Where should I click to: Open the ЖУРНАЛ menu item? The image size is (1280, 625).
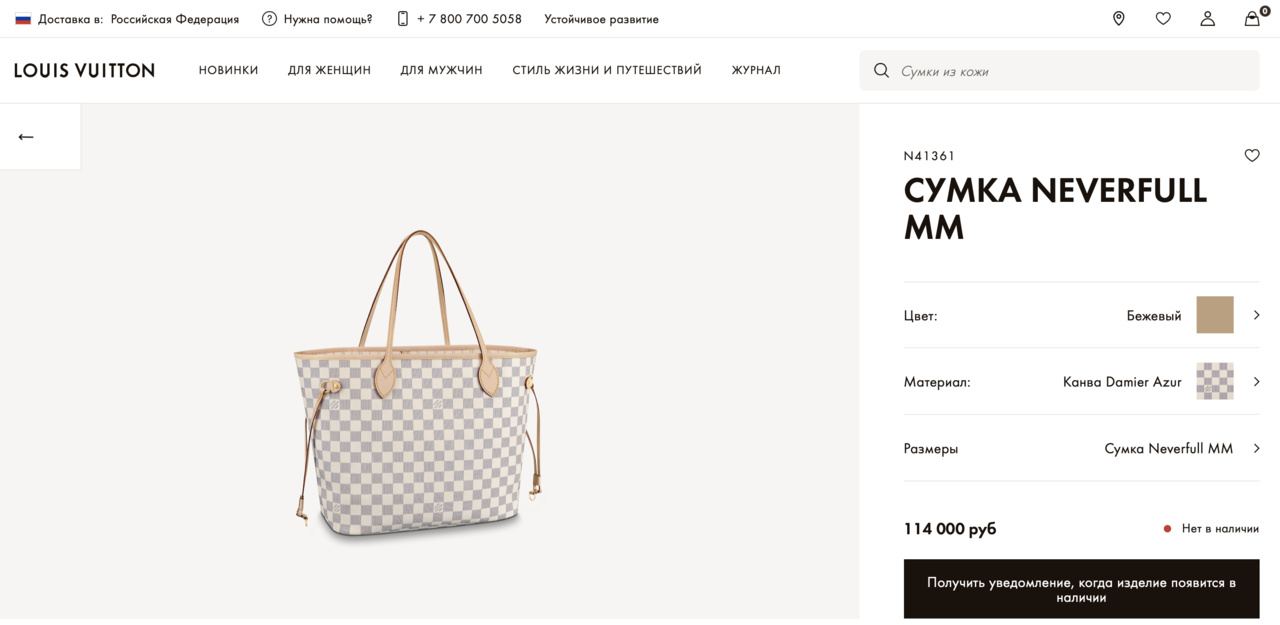[x=756, y=70]
